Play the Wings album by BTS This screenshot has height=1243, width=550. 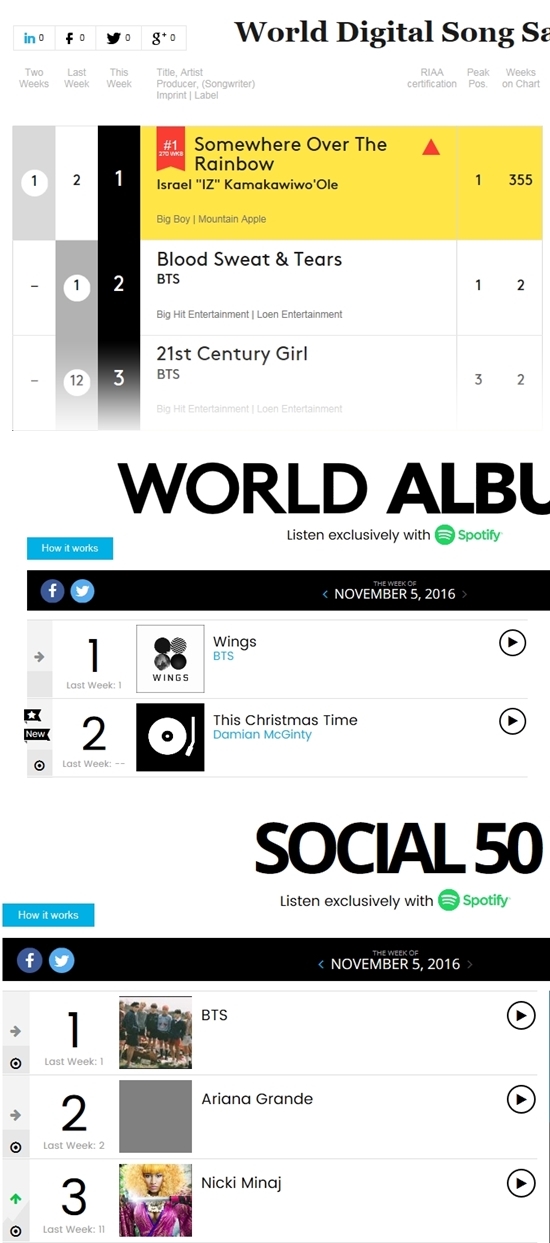512,642
